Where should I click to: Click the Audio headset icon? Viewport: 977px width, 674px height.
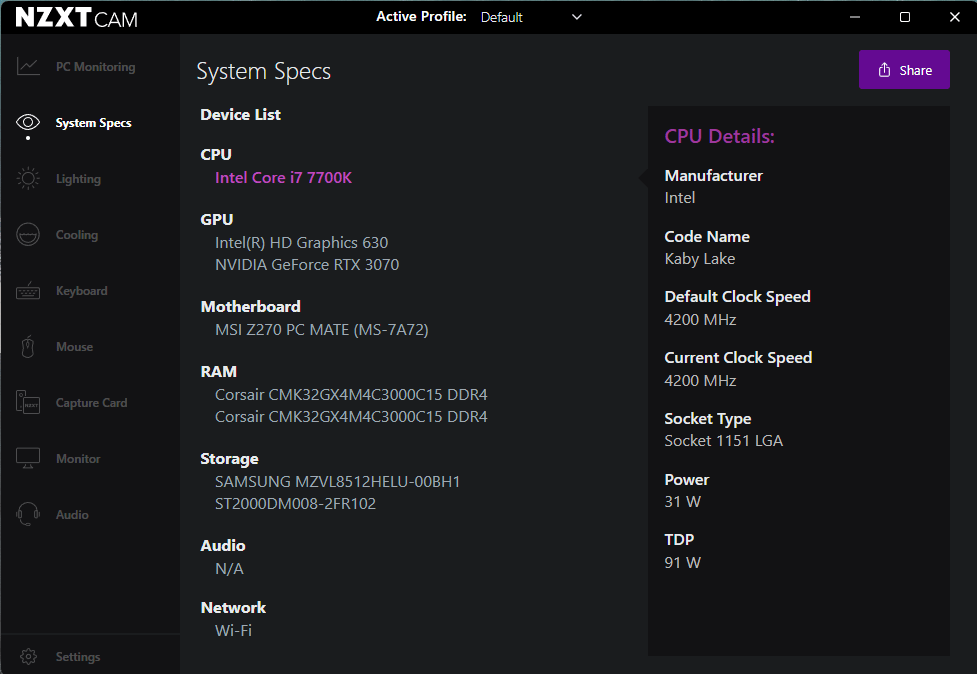[x=28, y=515]
